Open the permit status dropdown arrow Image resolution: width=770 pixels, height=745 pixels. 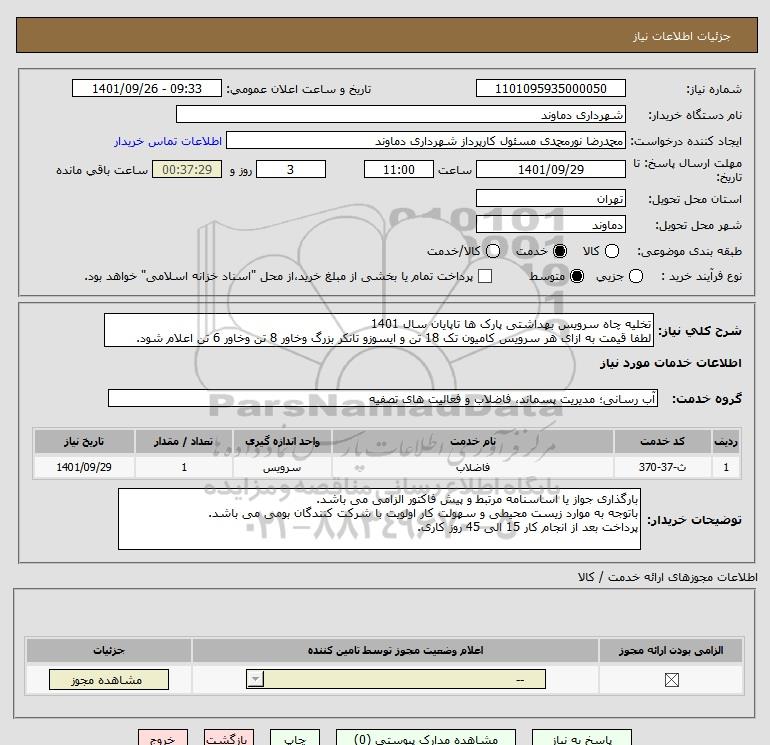(255, 680)
